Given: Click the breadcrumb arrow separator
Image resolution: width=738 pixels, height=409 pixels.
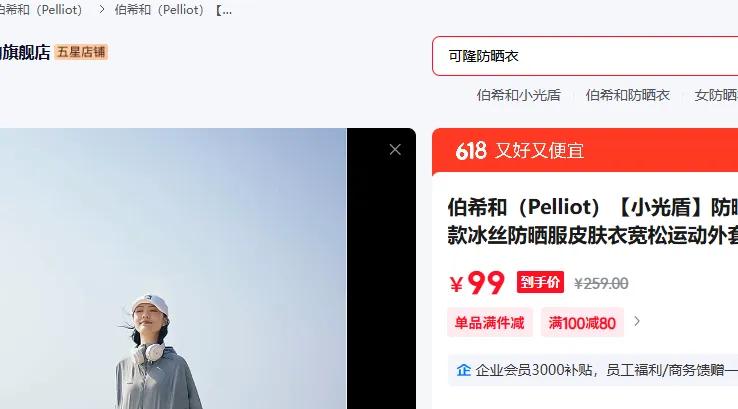Looking at the screenshot, I should 101,9.
